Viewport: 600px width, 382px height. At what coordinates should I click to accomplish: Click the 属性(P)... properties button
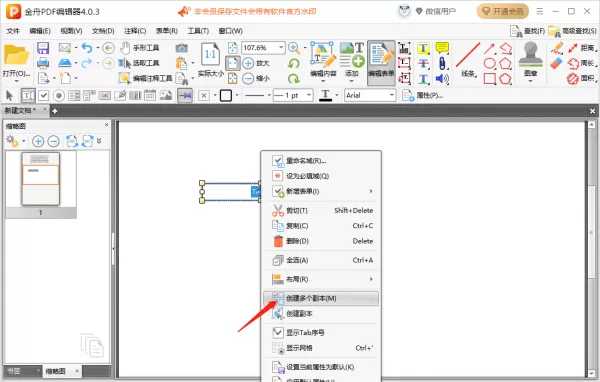[422, 95]
